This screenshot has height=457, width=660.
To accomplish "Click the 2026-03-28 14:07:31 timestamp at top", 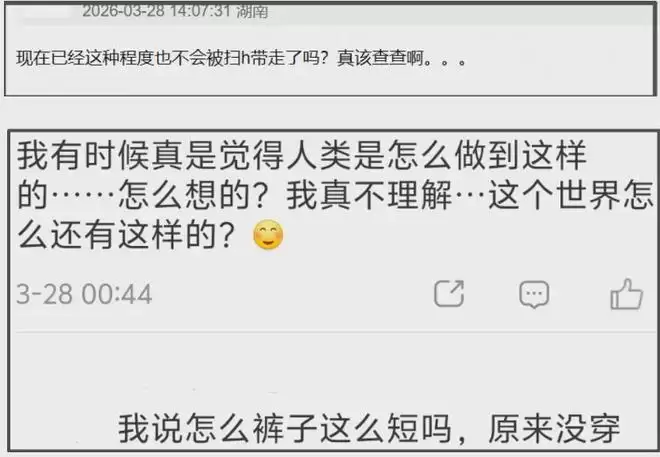I will click(x=157, y=11).
